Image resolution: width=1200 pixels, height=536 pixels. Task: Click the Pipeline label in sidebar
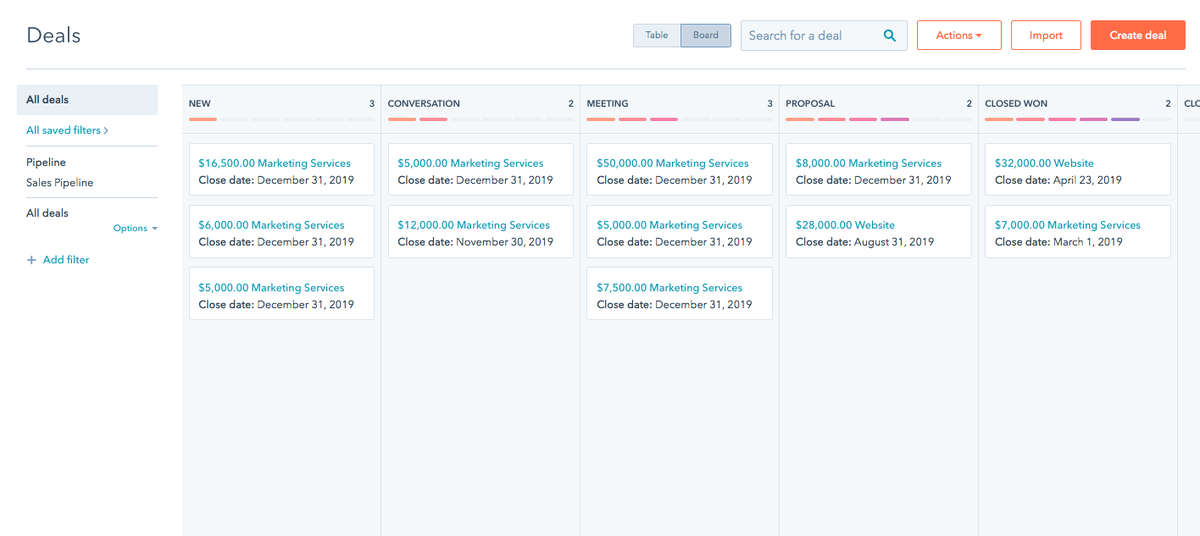[46, 162]
